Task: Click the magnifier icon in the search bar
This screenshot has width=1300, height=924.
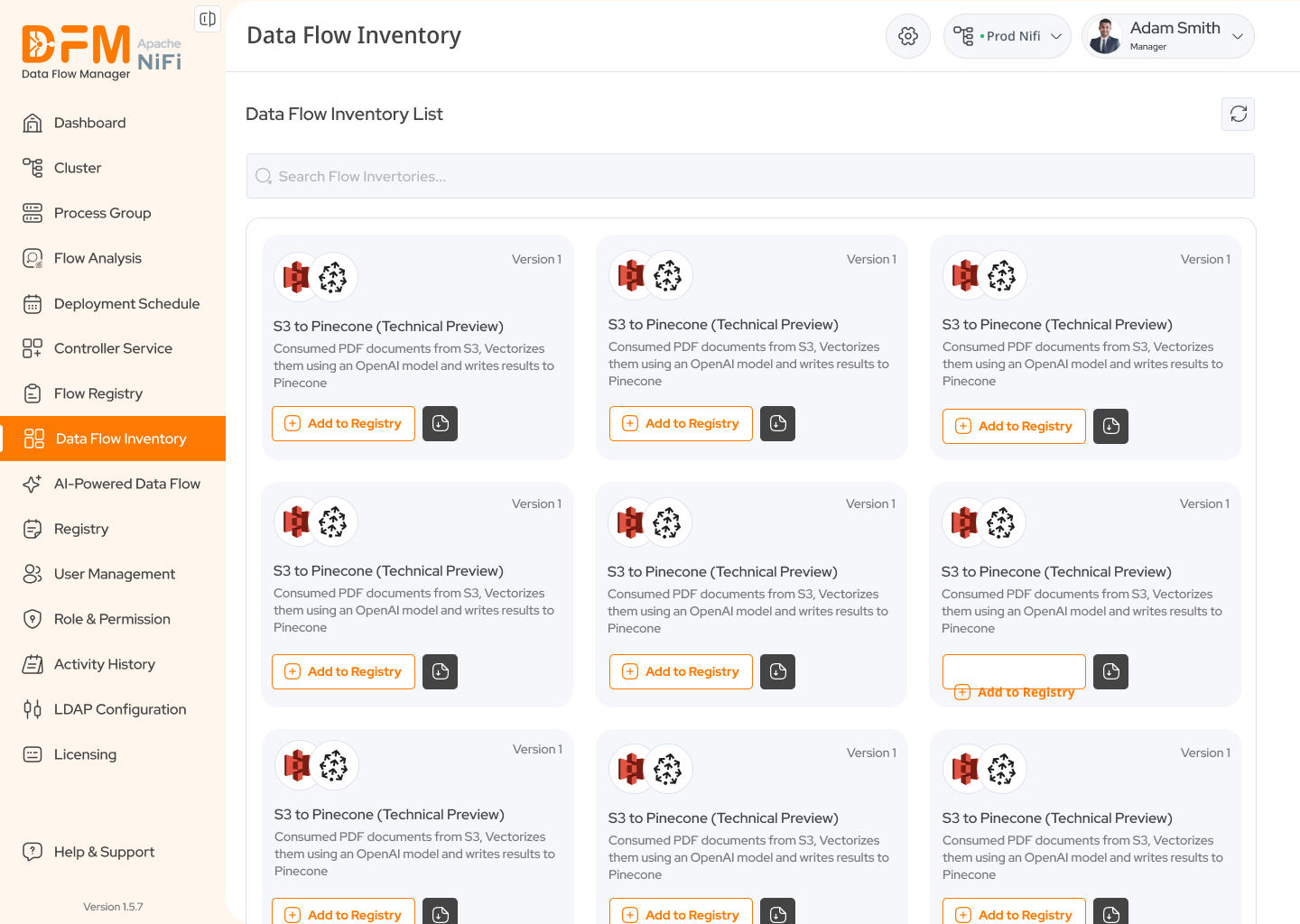Action: click(x=264, y=176)
